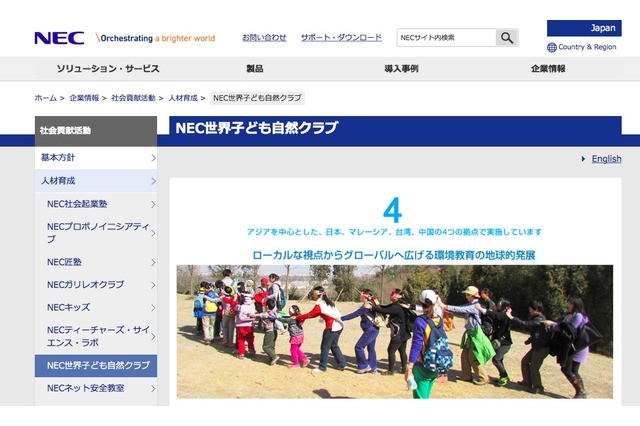Select the highlighted NEC世界子ども自然クラブ sidebar item

pos(96,366)
